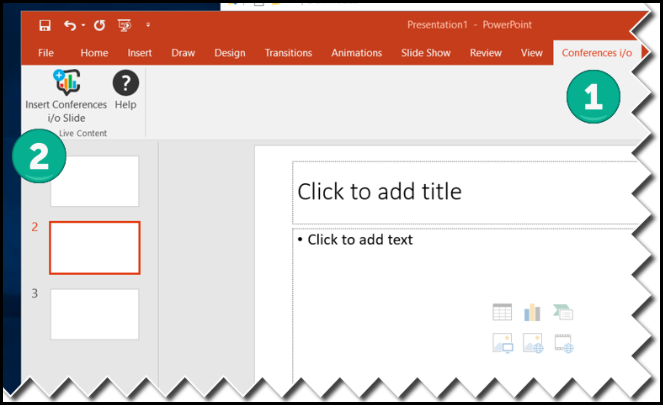
Task: Switch to the View ribbon tab
Action: [x=531, y=53]
